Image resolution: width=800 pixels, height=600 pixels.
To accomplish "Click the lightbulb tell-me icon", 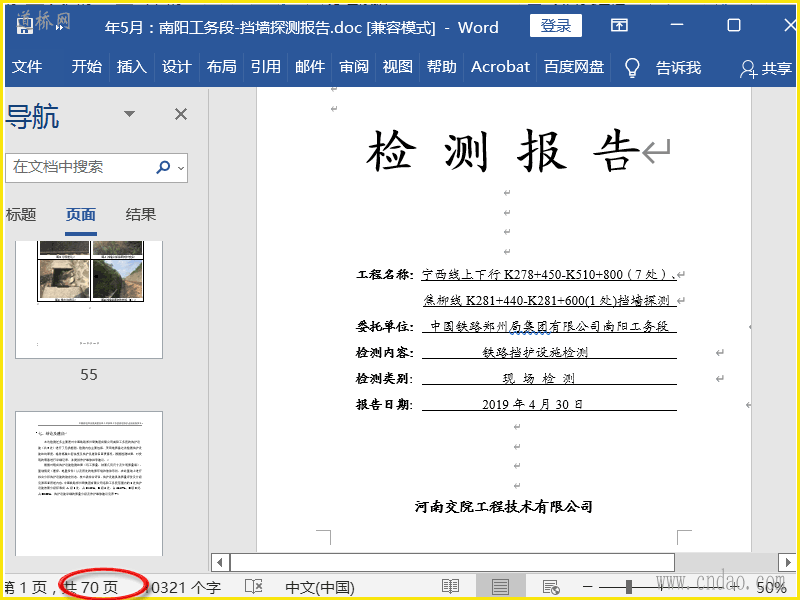I will (x=632, y=67).
